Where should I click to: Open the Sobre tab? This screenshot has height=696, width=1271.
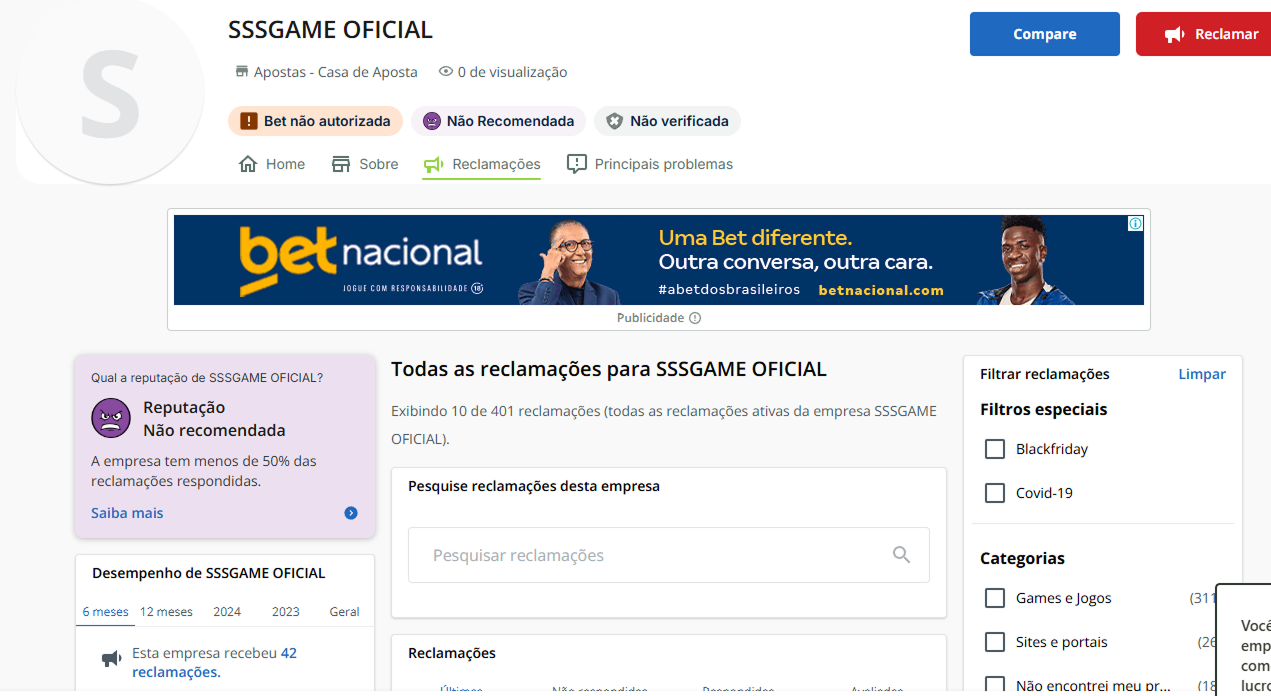coord(365,164)
